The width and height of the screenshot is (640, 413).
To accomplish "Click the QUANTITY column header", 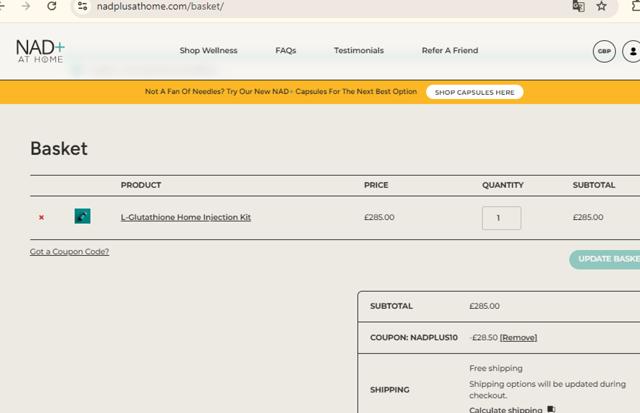I will (503, 185).
